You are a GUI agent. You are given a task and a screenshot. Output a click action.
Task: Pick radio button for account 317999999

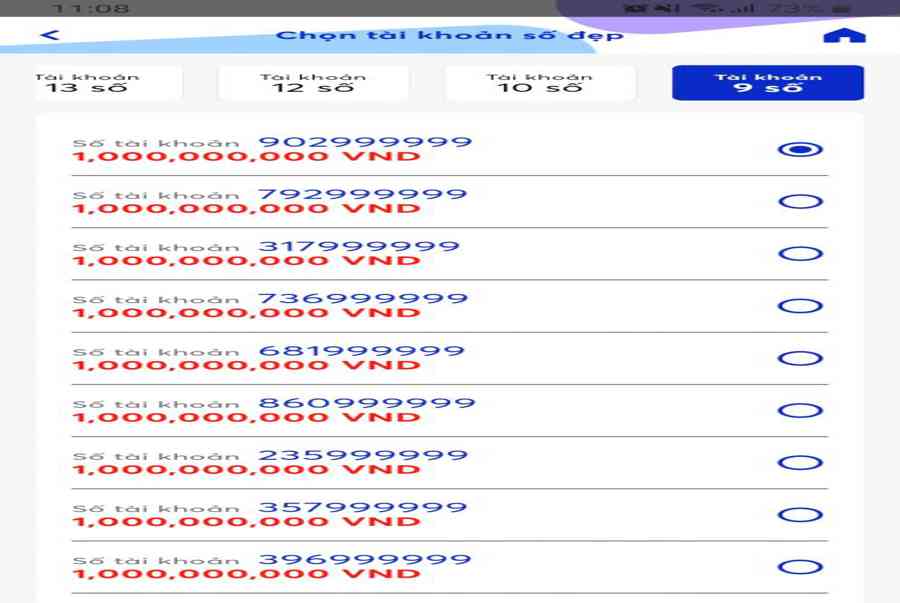tap(800, 254)
